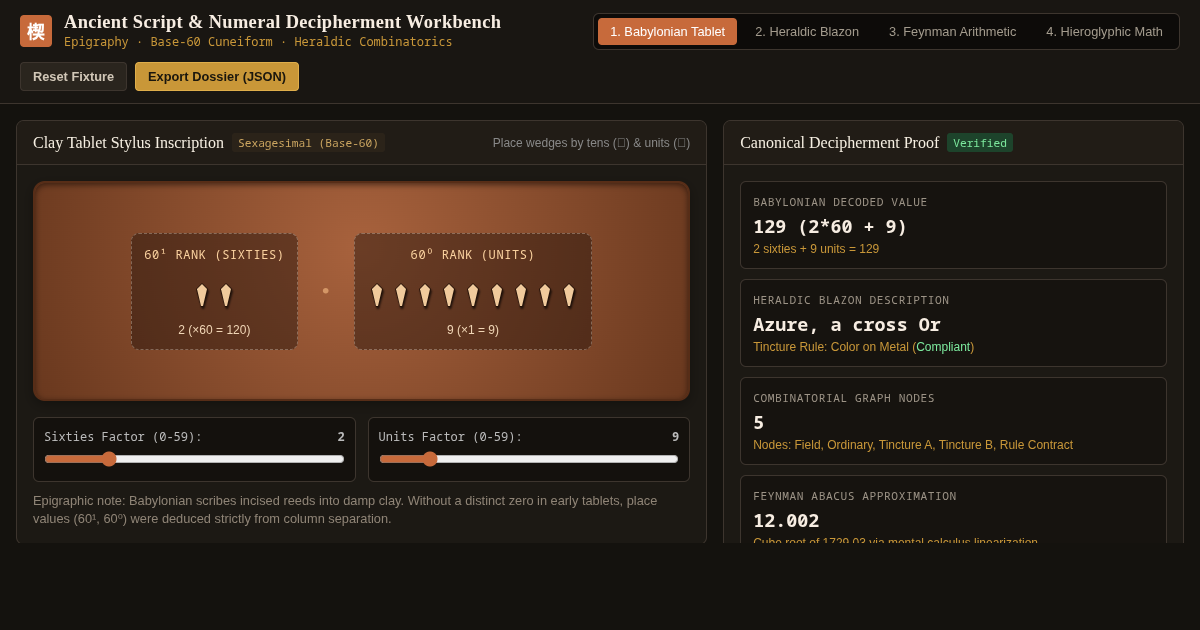Click the Heraldic Blazon Description heading
The height and width of the screenshot is (630, 1200).
pyautogui.click(x=851, y=300)
